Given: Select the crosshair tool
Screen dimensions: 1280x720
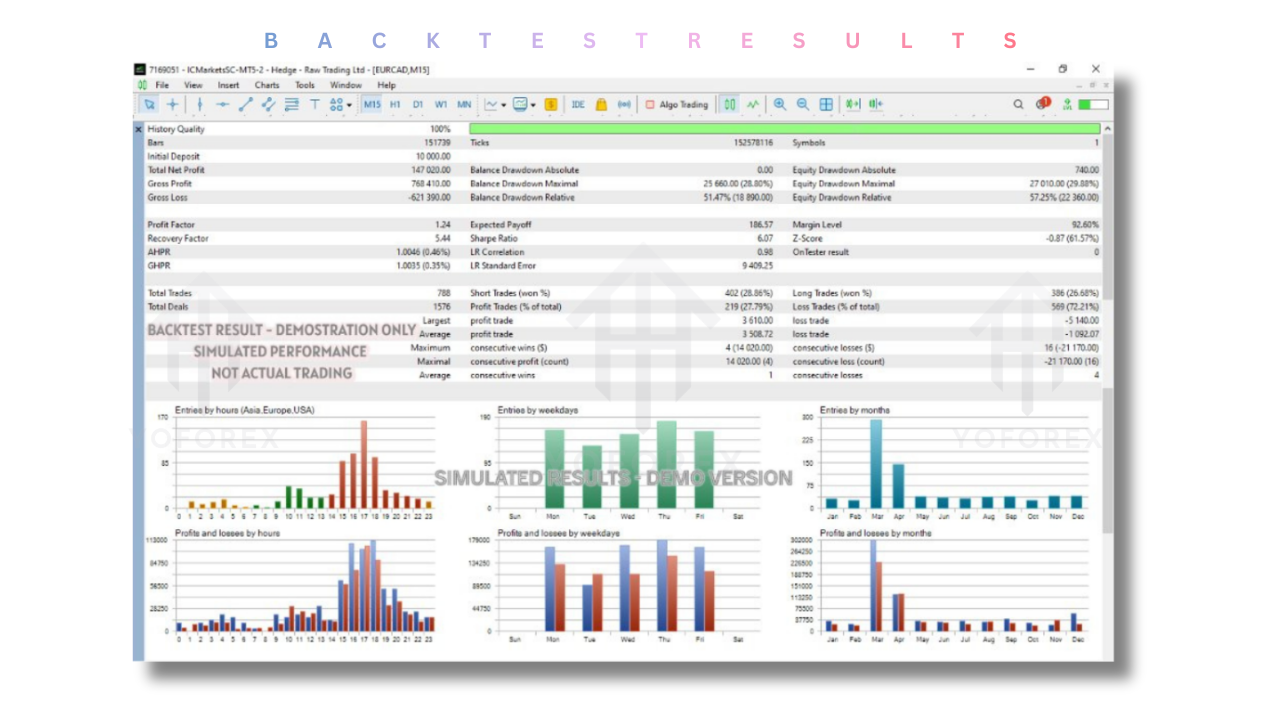Looking at the screenshot, I should 173,104.
